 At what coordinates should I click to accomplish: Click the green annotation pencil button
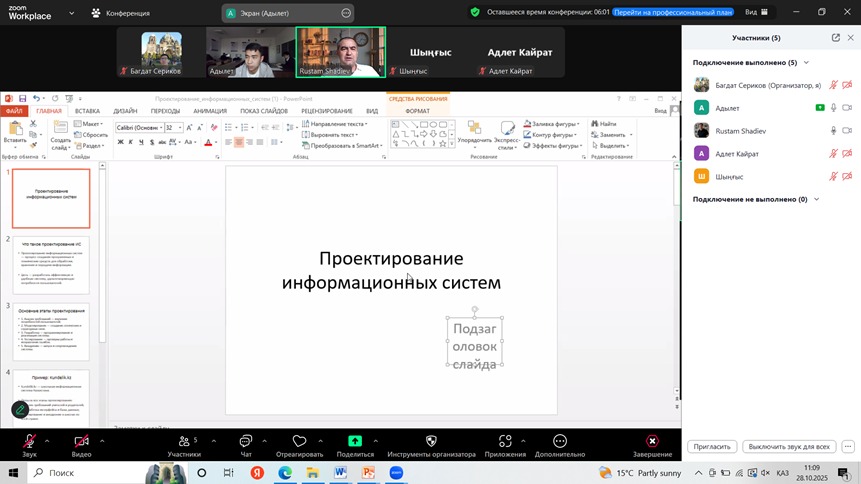pos(20,410)
